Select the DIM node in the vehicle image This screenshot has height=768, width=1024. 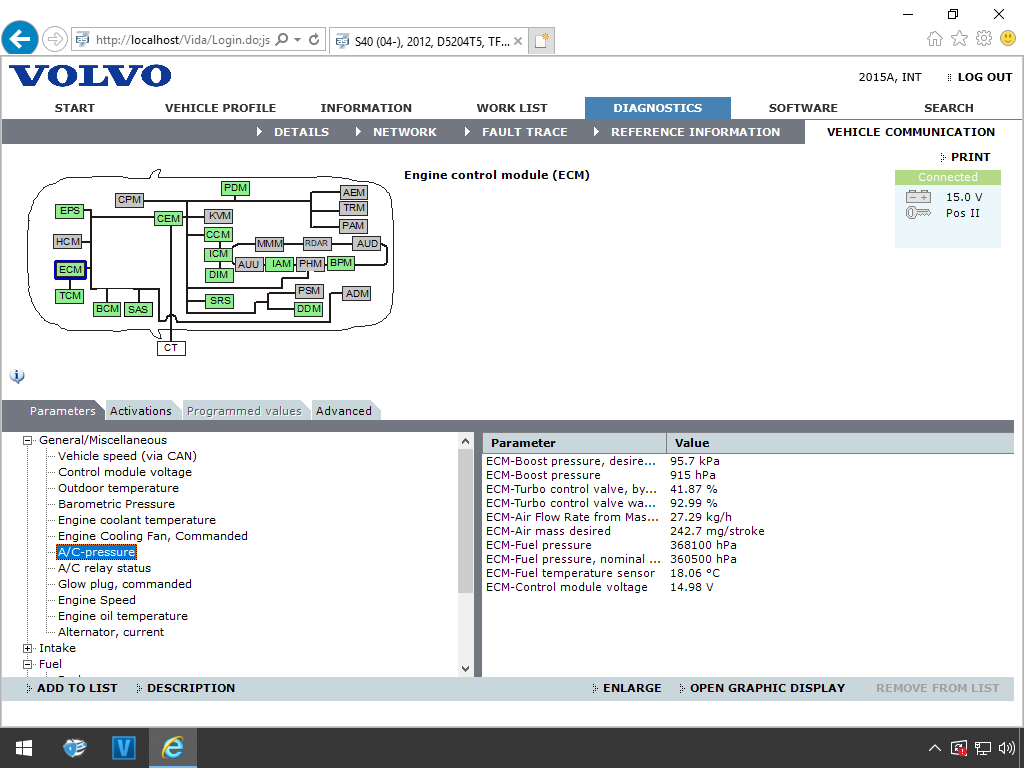[x=218, y=274]
